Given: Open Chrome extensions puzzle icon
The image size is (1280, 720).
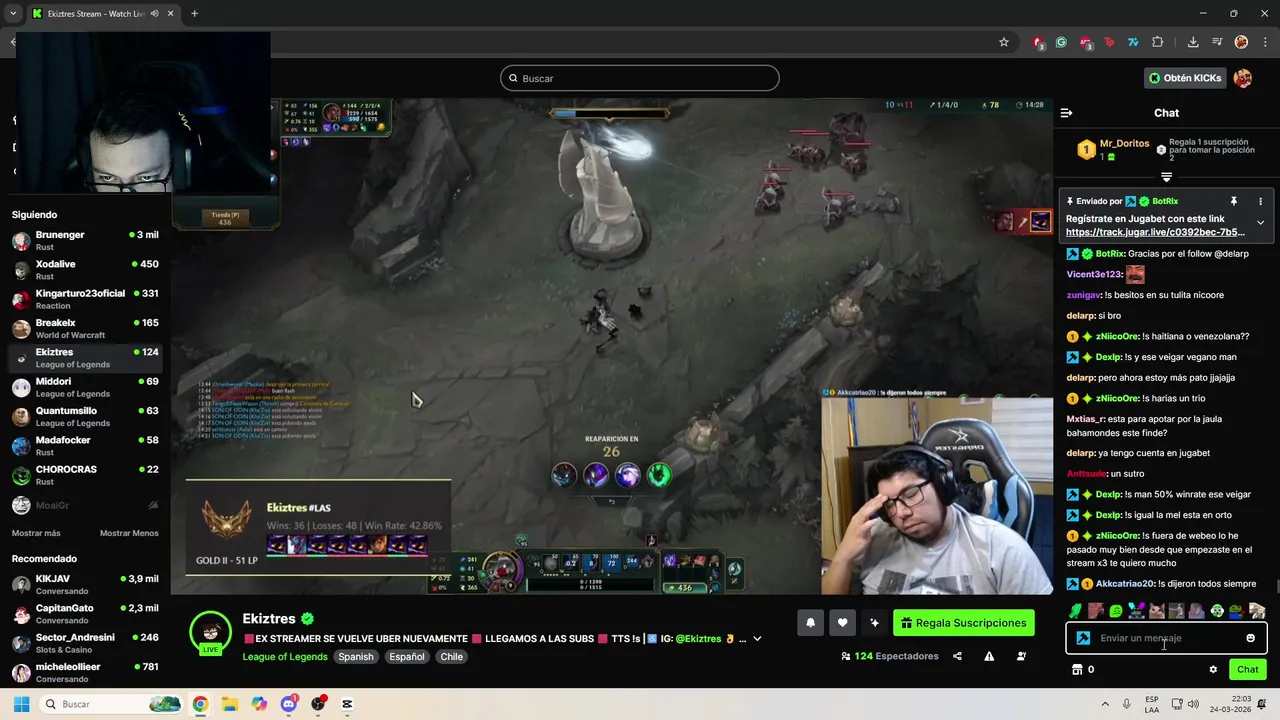Looking at the screenshot, I should tap(1158, 42).
